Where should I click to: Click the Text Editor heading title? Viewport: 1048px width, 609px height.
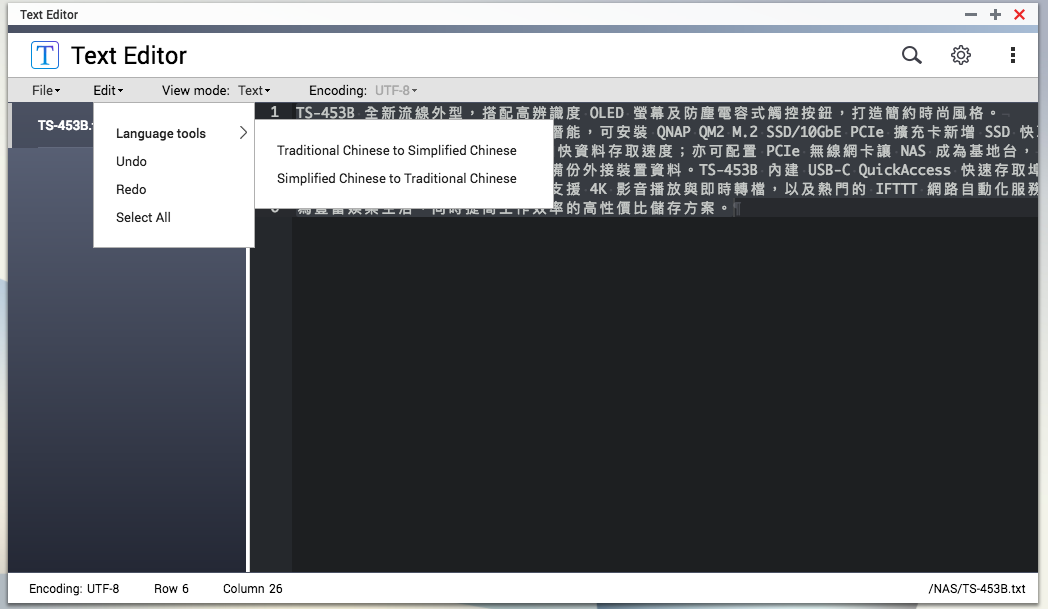(x=129, y=55)
